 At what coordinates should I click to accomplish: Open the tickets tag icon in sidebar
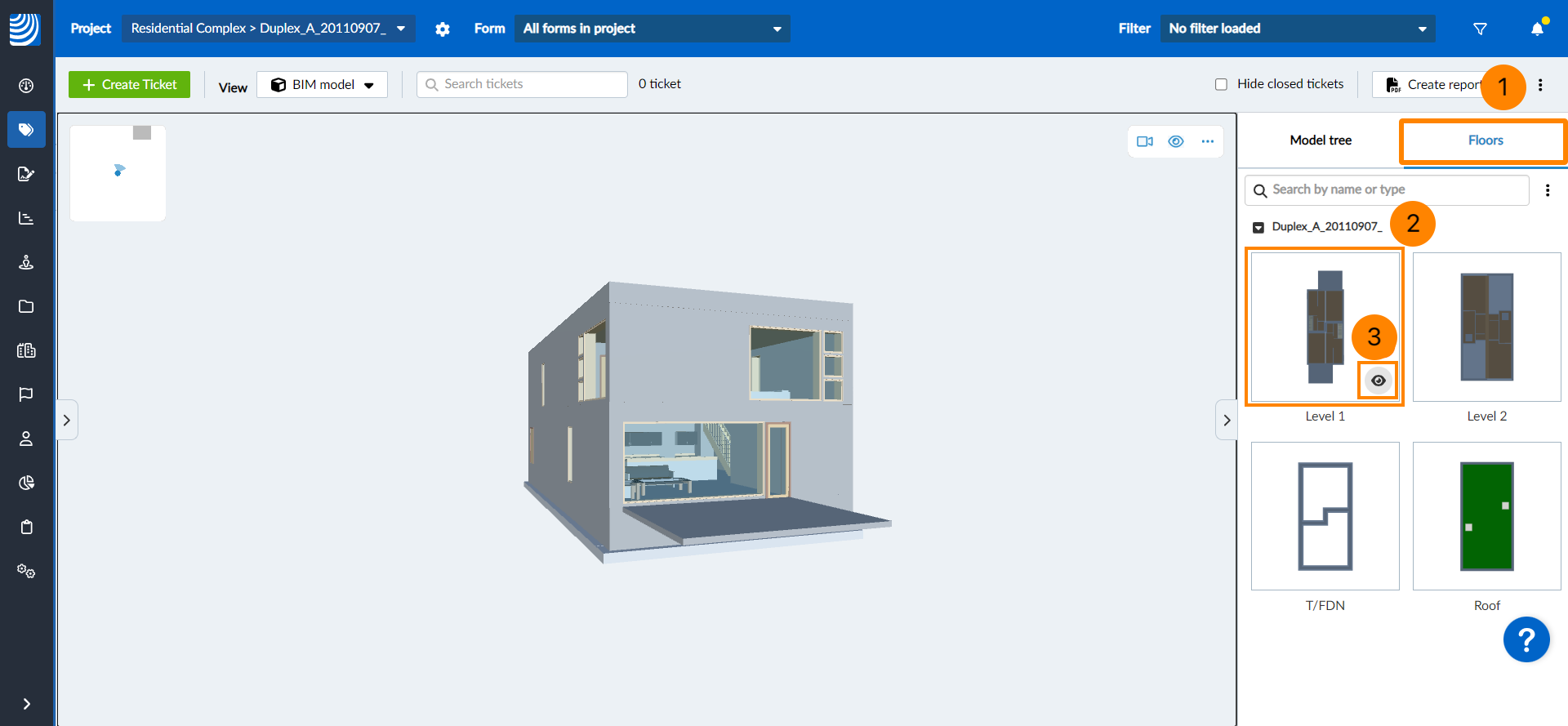(26, 130)
